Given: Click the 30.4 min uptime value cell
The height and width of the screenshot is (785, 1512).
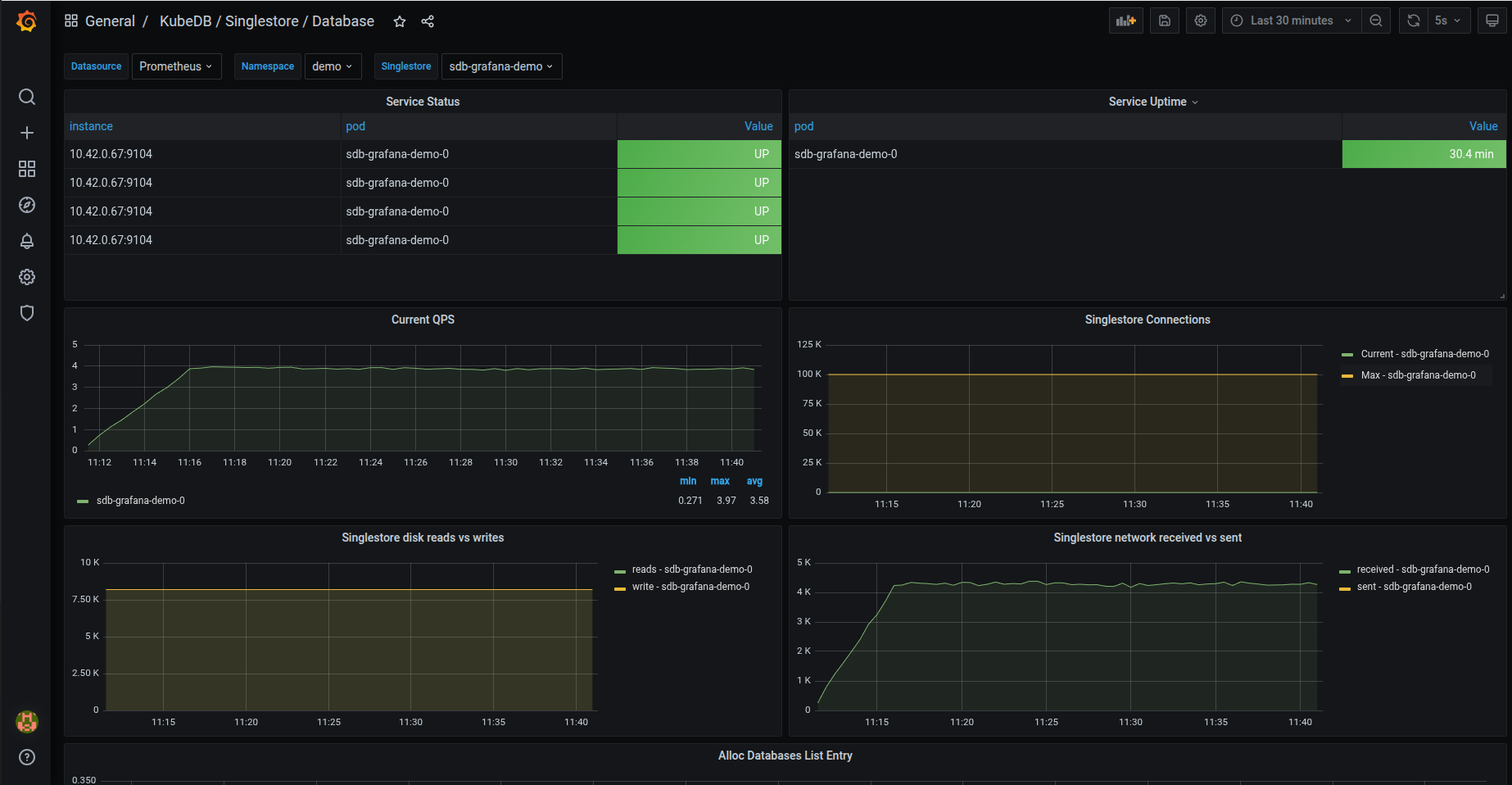Looking at the screenshot, I should click(x=1424, y=154).
